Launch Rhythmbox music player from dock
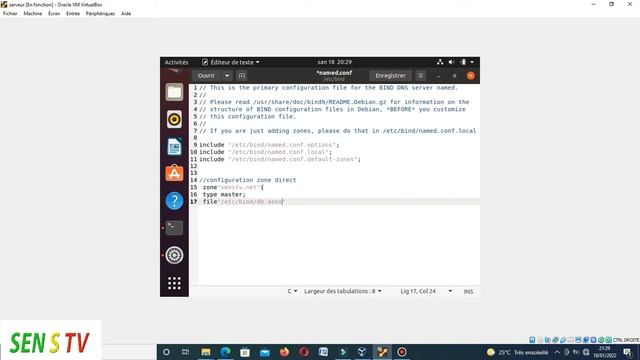Viewport: 640px width, 360px height. pyautogui.click(x=174, y=120)
